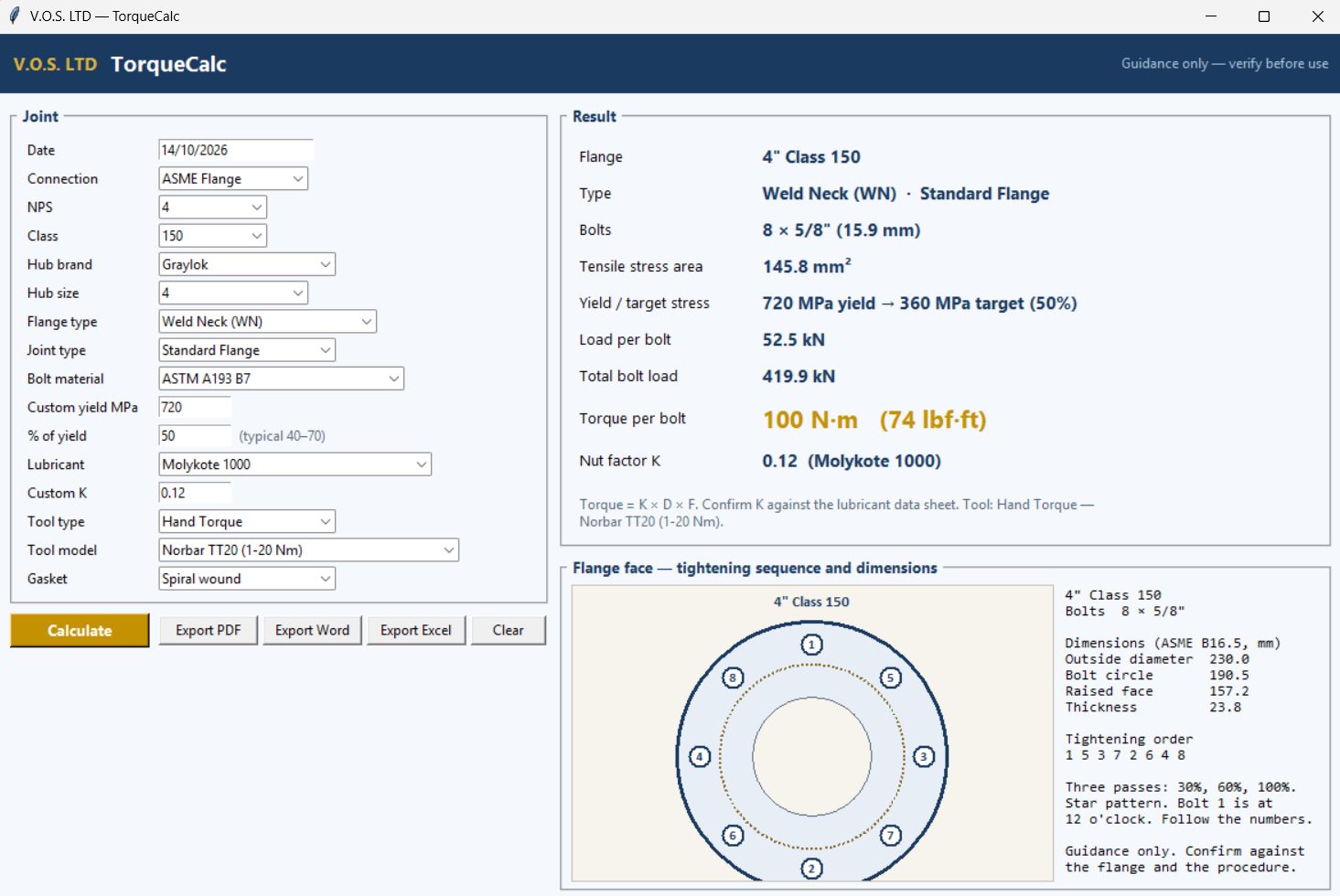
Task: Click bolt number 3 on flange diagram
Action: click(x=924, y=756)
